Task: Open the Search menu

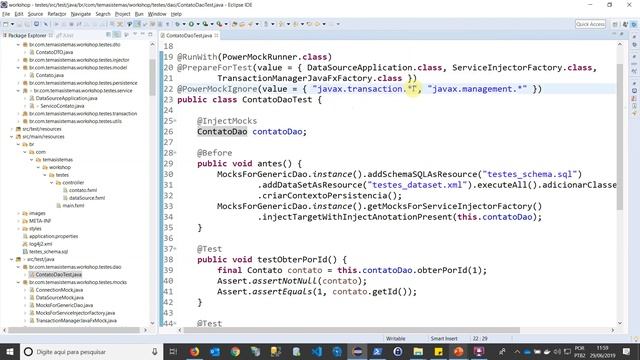Action: pyautogui.click(x=103, y=14)
